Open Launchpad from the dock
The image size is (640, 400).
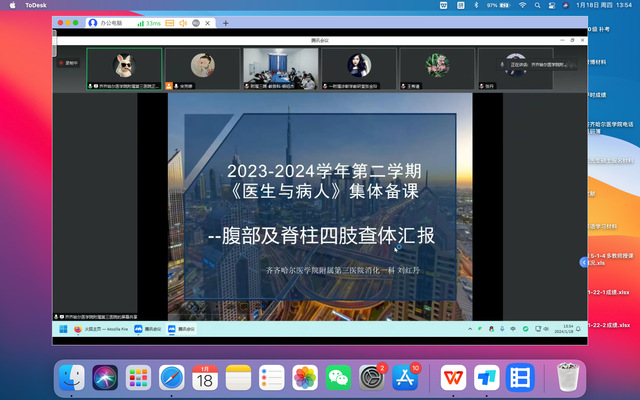pos(138,378)
